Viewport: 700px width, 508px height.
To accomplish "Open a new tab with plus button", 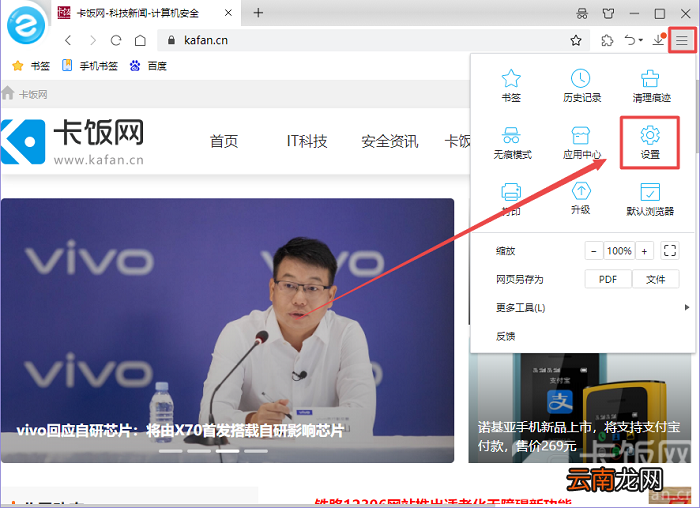I will (258, 13).
